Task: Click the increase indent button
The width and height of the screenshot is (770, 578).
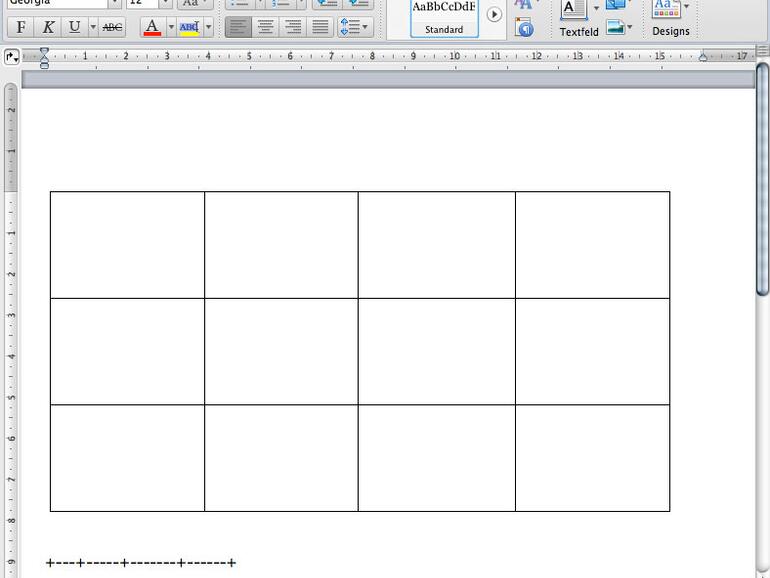Action: click(x=358, y=3)
